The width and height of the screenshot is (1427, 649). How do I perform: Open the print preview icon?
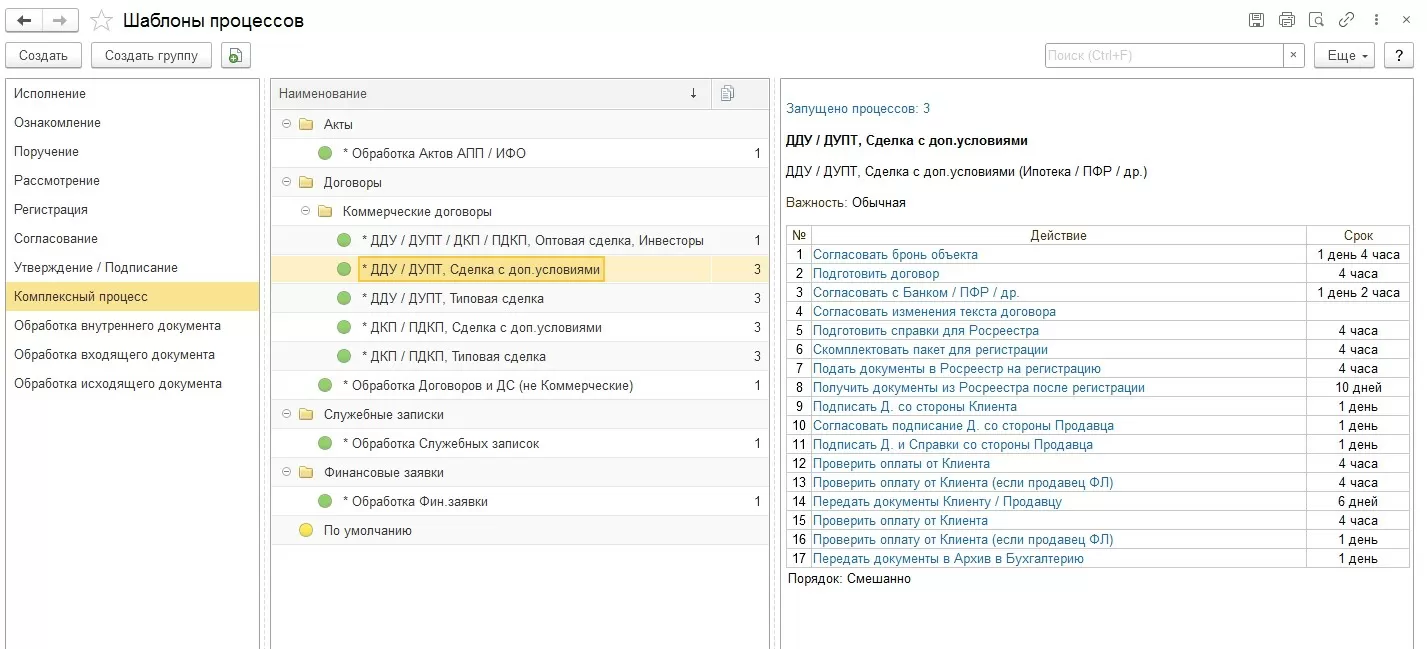[1316, 20]
